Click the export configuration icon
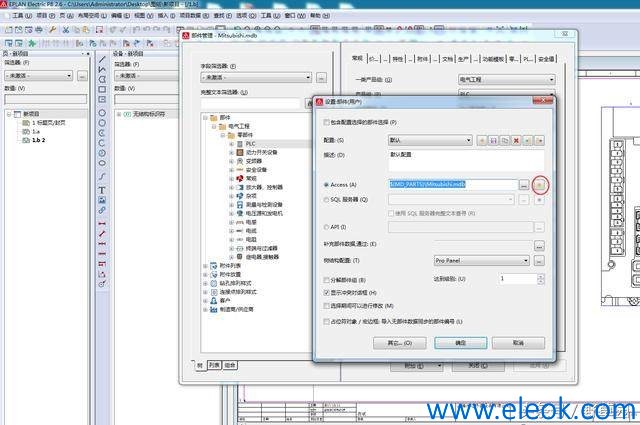Viewport: 640px width, 425px height. click(x=539, y=140)
